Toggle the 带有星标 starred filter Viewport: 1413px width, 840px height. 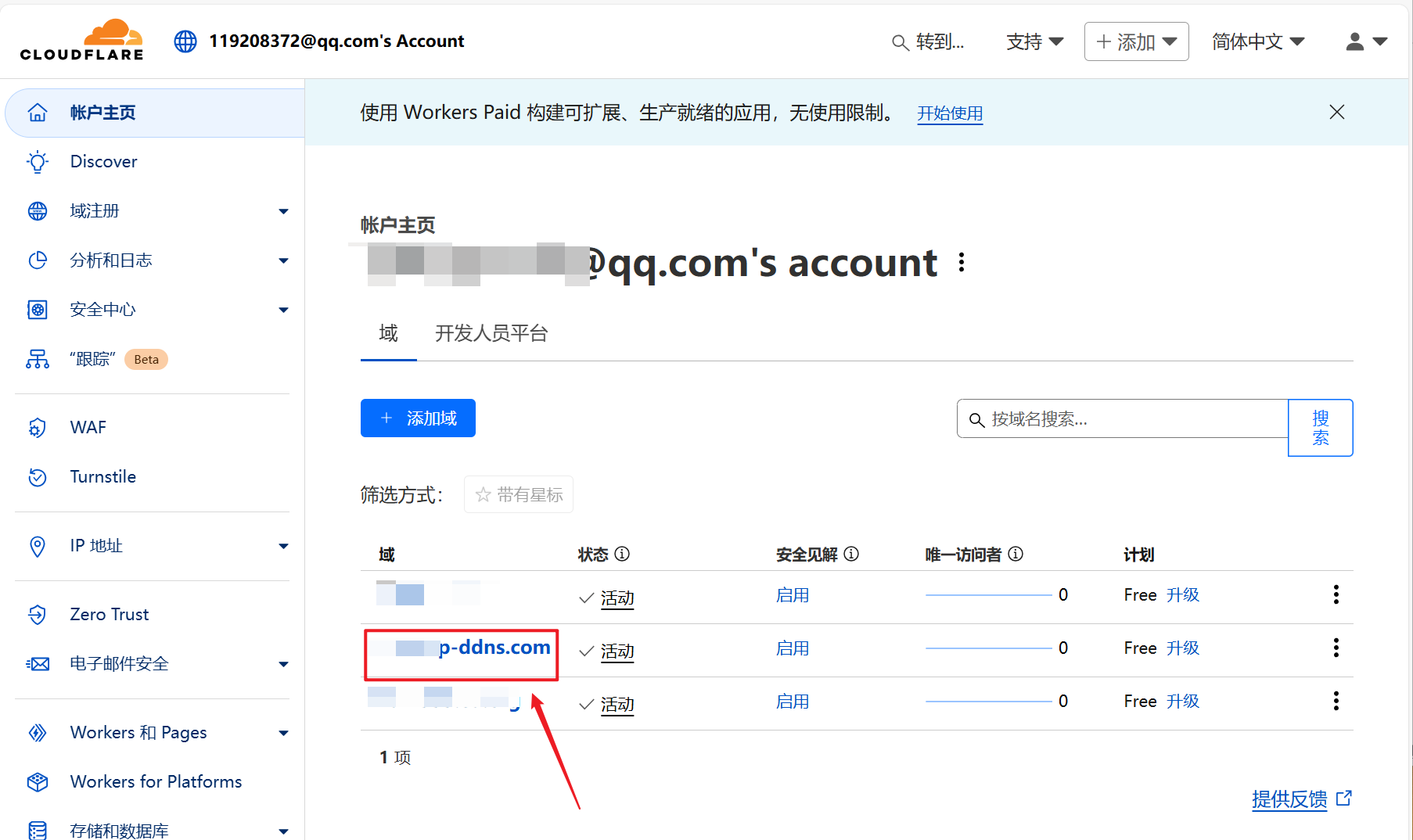(x=519, y=494)
